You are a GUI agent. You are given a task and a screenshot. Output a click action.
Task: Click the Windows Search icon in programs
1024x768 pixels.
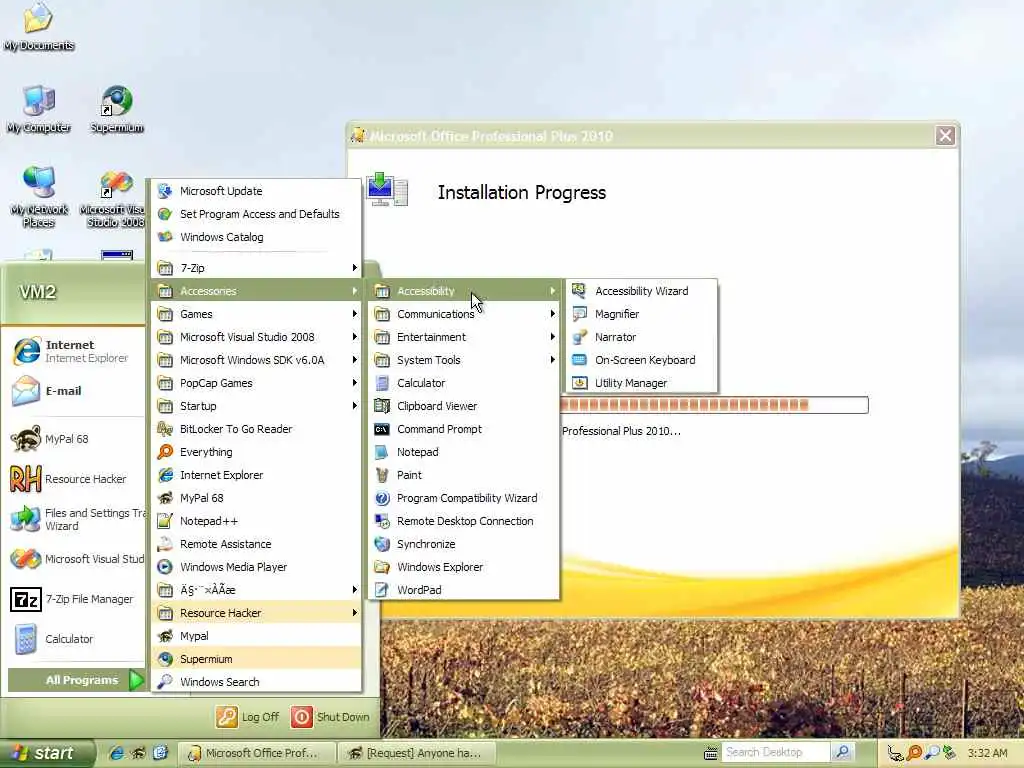coord(165,682)
